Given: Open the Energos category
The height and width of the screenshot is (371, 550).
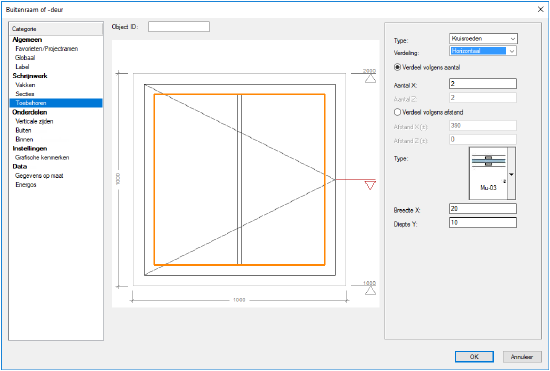Looking at the screenshot, I should [26, 185].
